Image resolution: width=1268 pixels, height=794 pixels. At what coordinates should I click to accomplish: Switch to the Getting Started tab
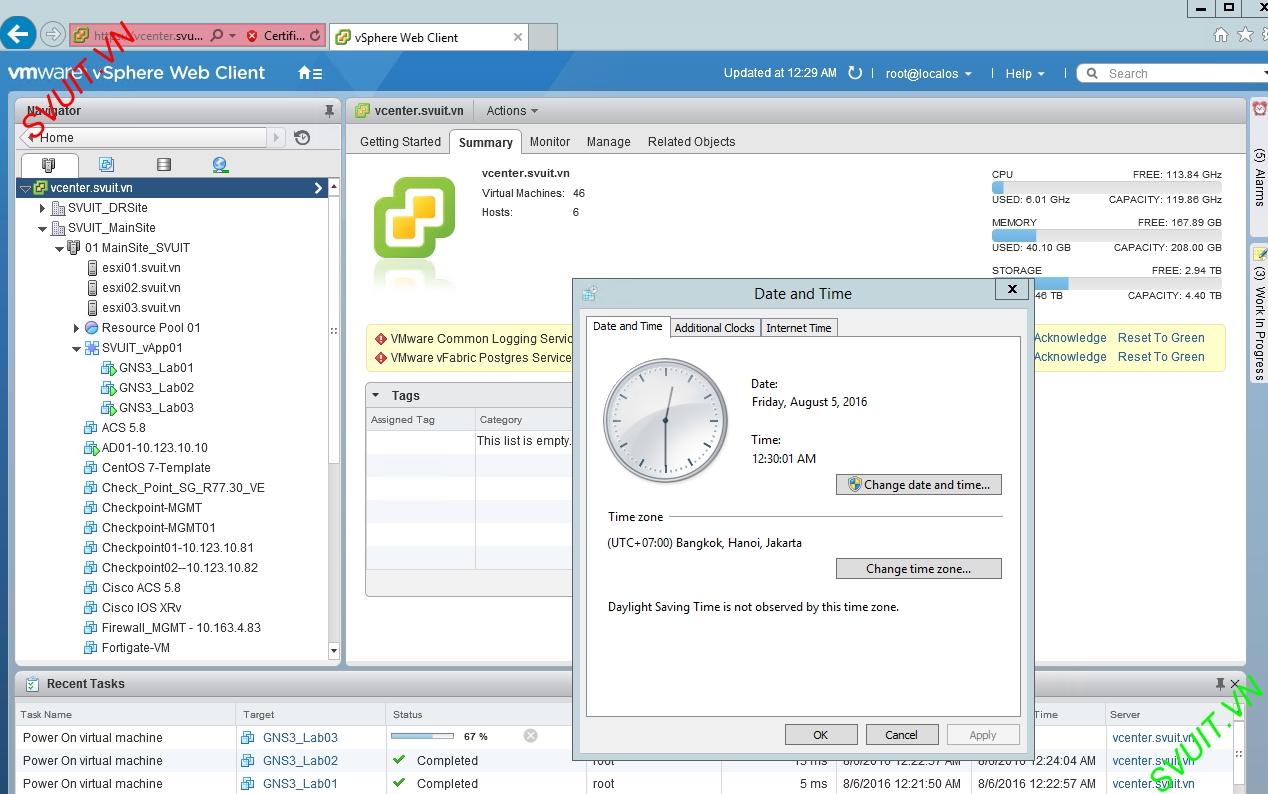pos(400,142)
